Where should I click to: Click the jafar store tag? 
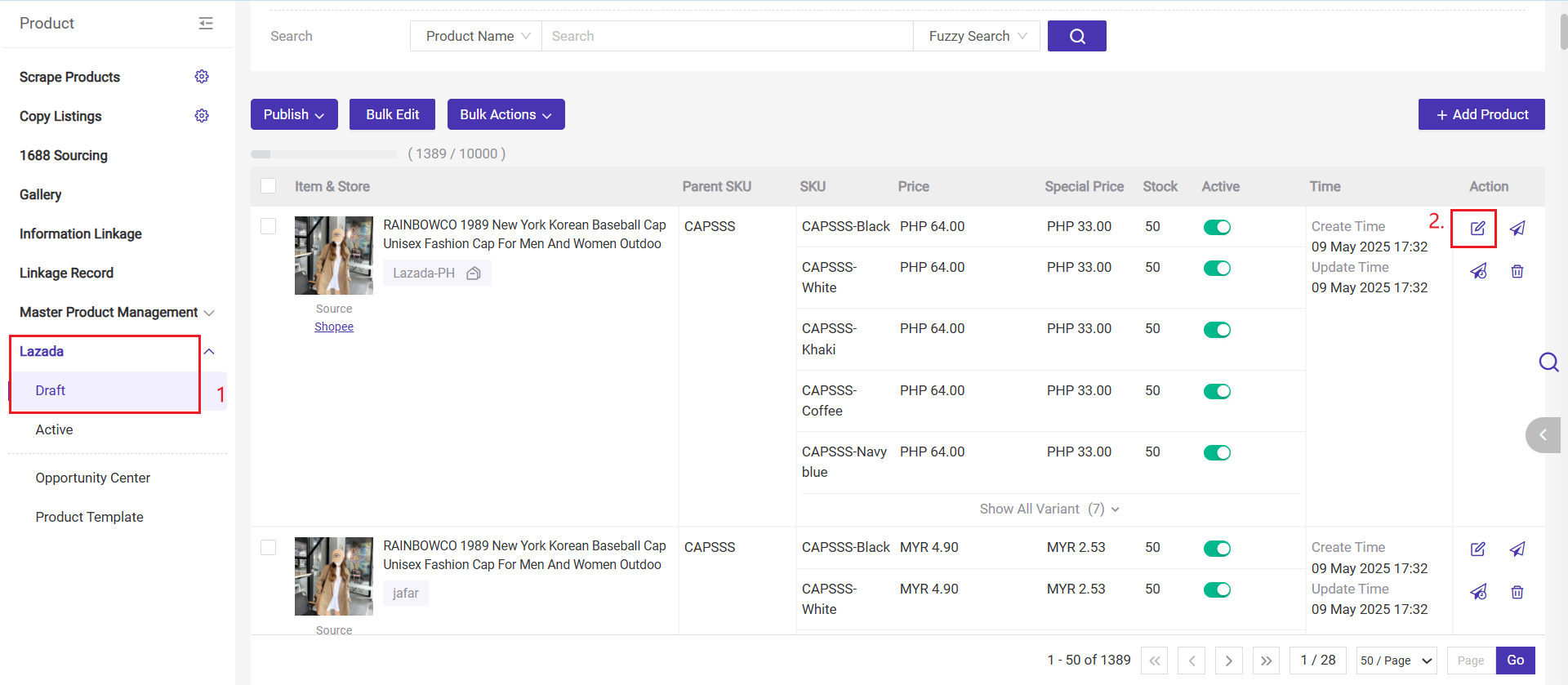coord(405,594)
